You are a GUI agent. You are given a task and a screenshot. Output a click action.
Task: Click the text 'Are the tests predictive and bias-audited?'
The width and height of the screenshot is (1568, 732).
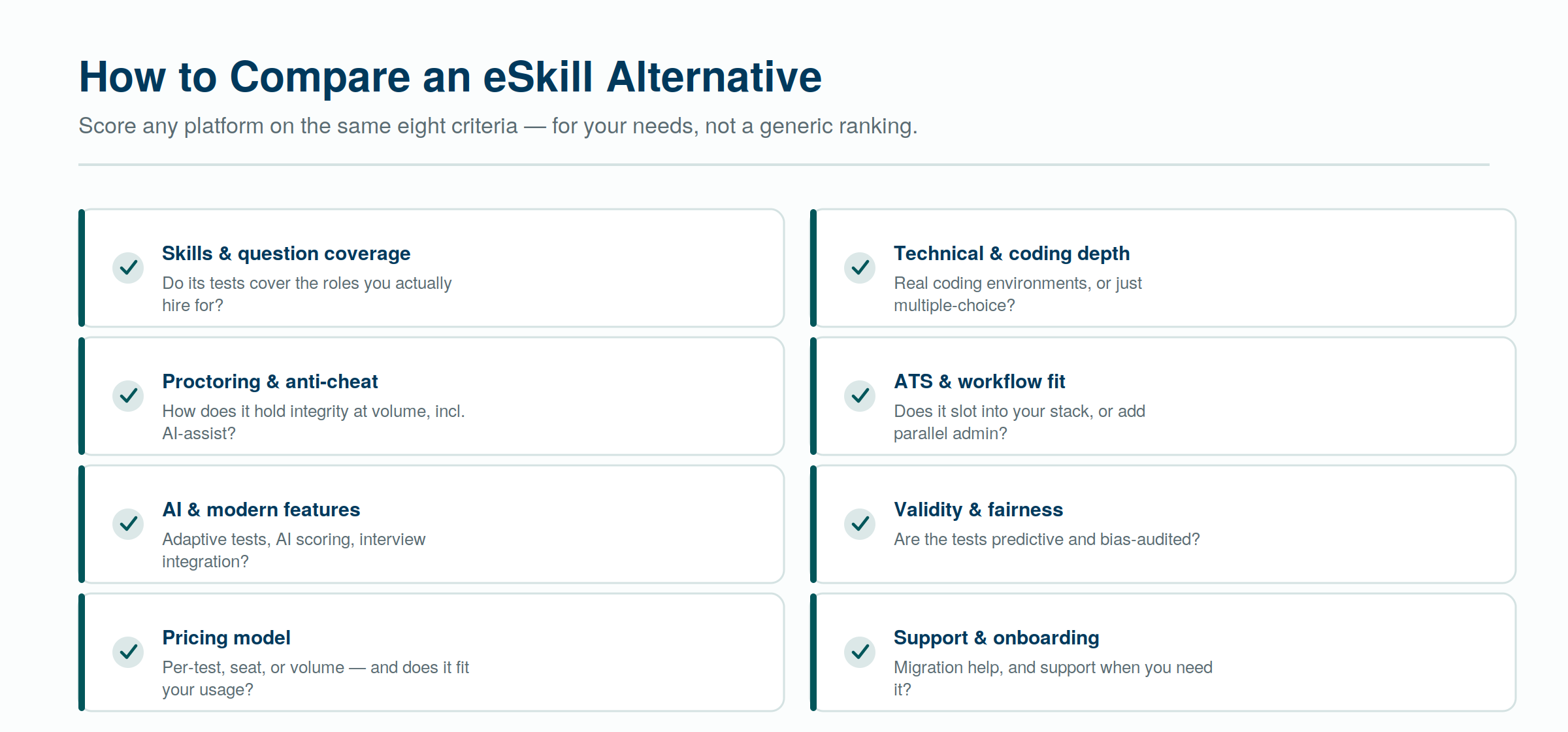[1047, 539]
